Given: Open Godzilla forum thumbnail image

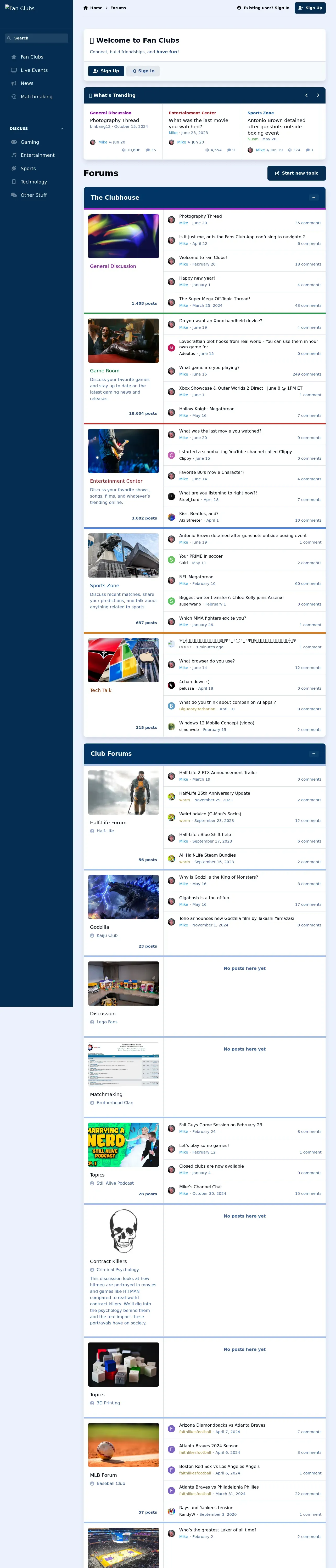Looking at the screenshot, I should click(123, 897).
